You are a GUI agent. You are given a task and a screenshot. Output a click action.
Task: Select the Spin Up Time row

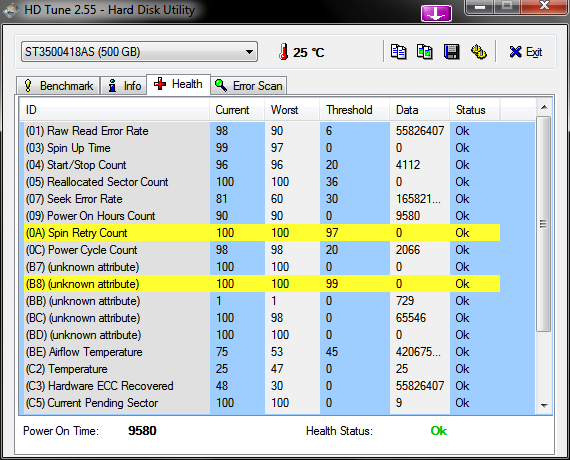(x=263, y=148)
